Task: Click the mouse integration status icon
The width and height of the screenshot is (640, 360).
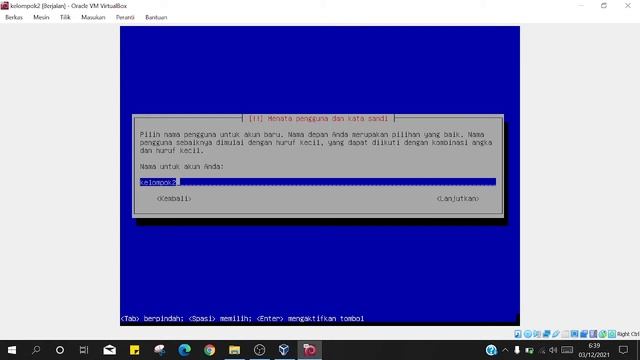Action: [x=602, y=334]
